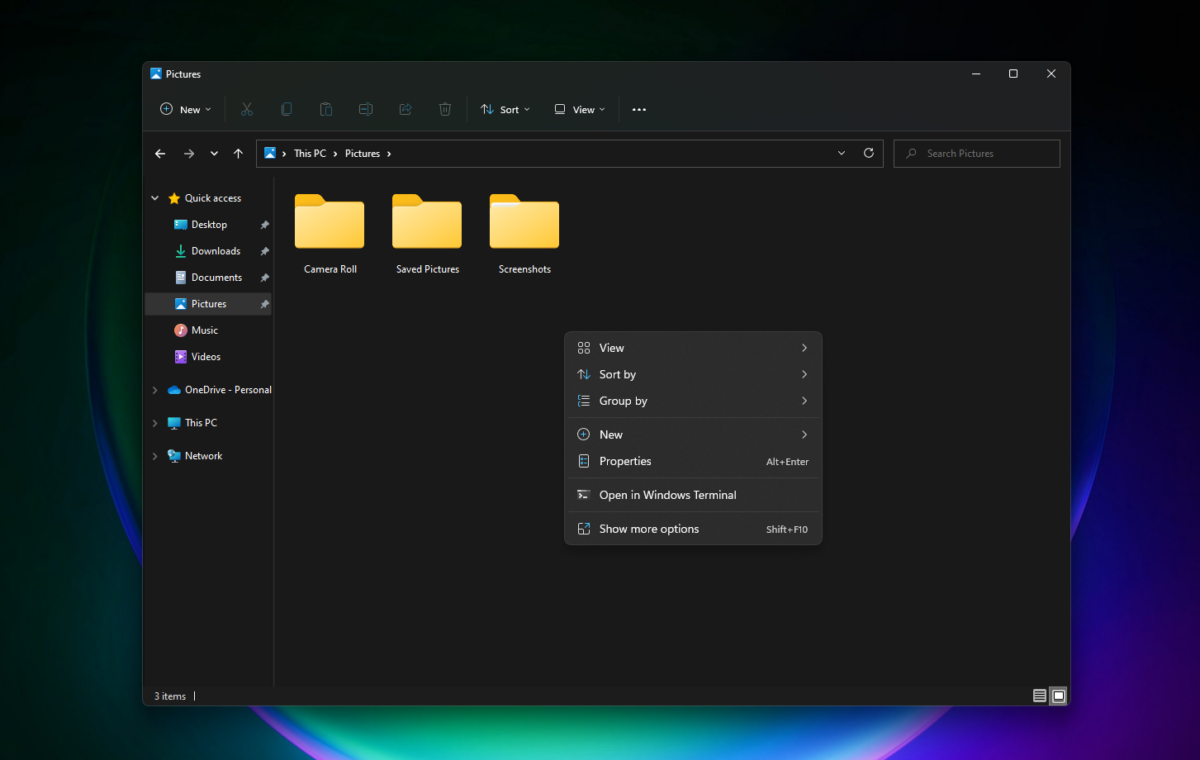
Task: Open Desktop in Quick access
Action: tap(208, 225)
